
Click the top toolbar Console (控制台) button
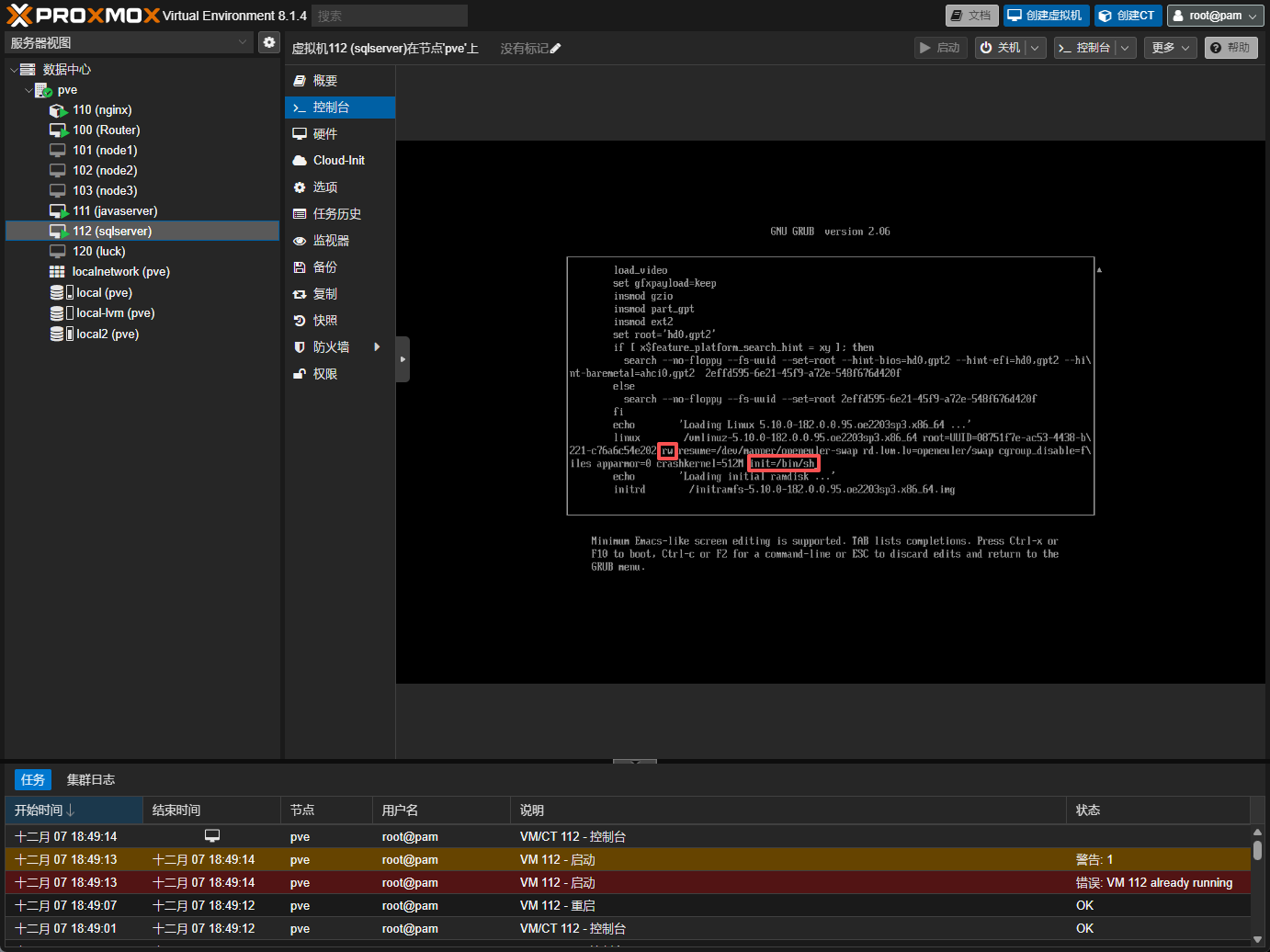(x=1084, y=48)
